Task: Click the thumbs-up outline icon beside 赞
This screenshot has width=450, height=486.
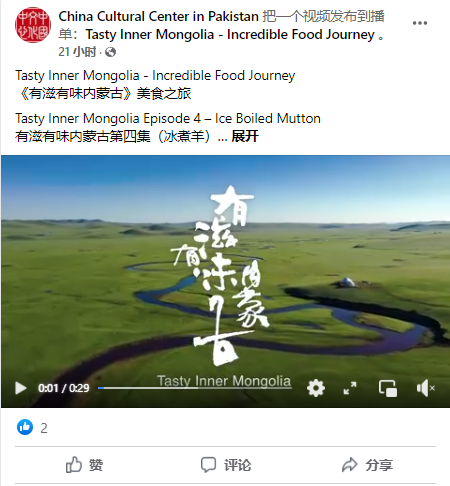Action: (x=74, y=464)
